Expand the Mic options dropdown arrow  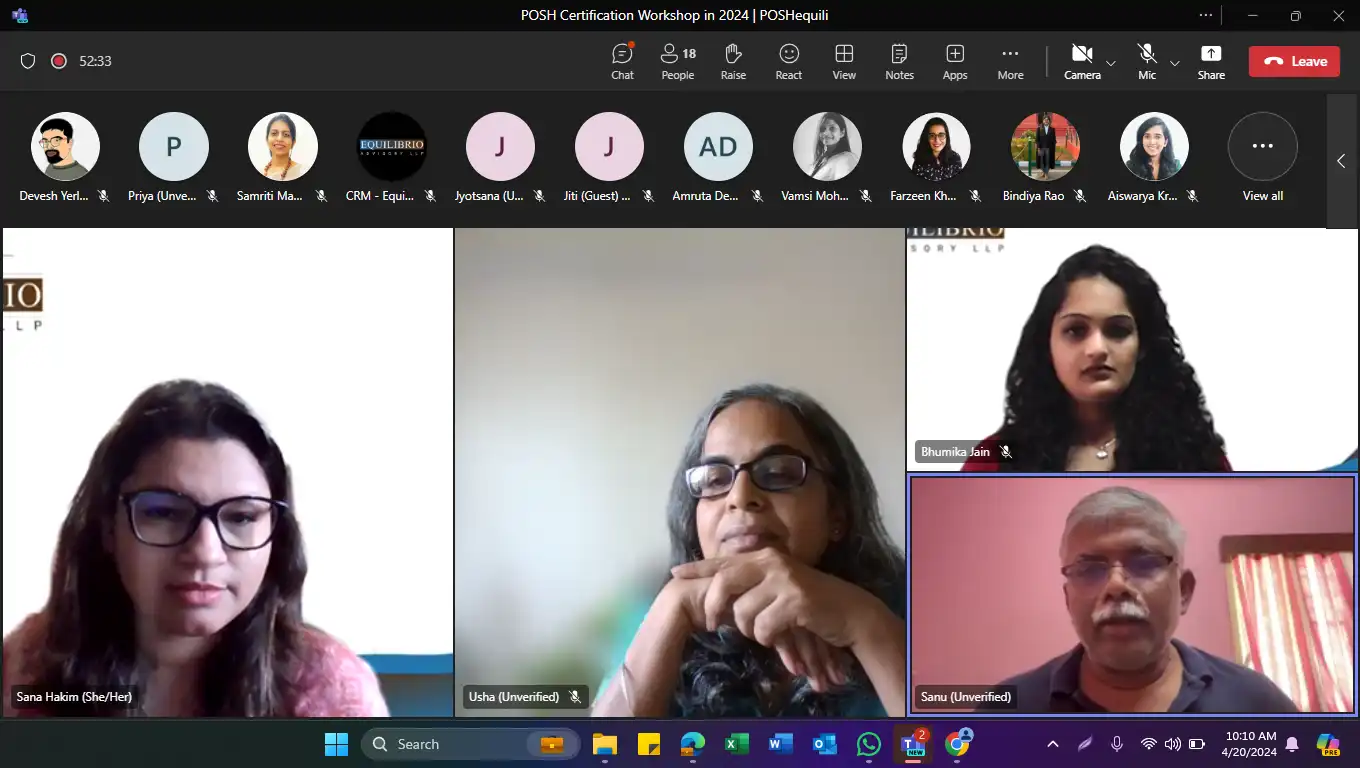(1175, 63)
